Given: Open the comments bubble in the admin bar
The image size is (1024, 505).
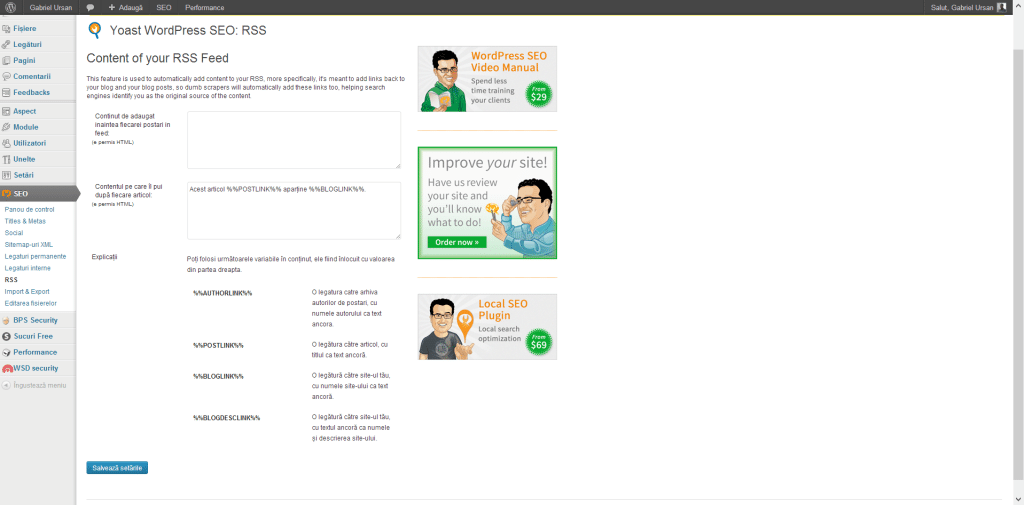Looking at the screenshot, I should click(x=90, y=8).
